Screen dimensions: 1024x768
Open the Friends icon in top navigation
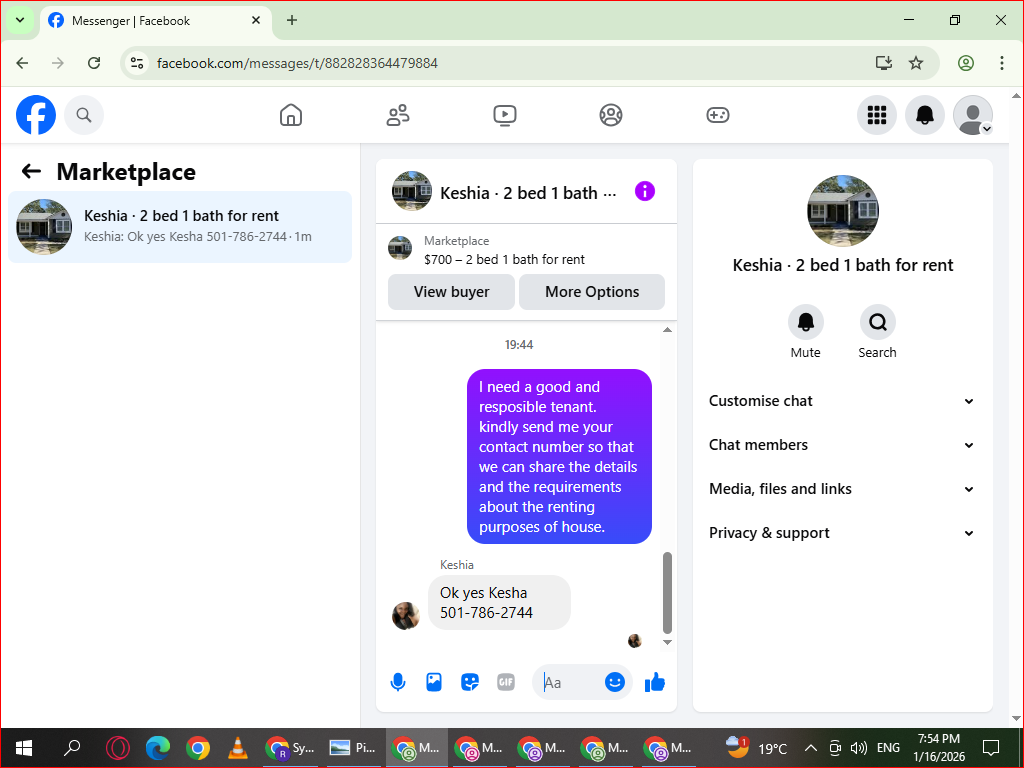pos(398,115)
